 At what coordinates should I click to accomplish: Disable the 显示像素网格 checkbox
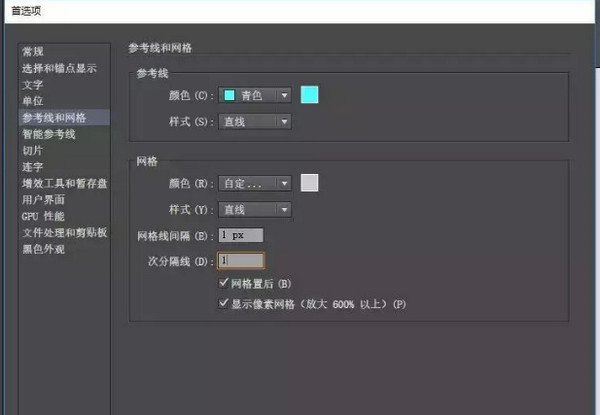[223, 303]
